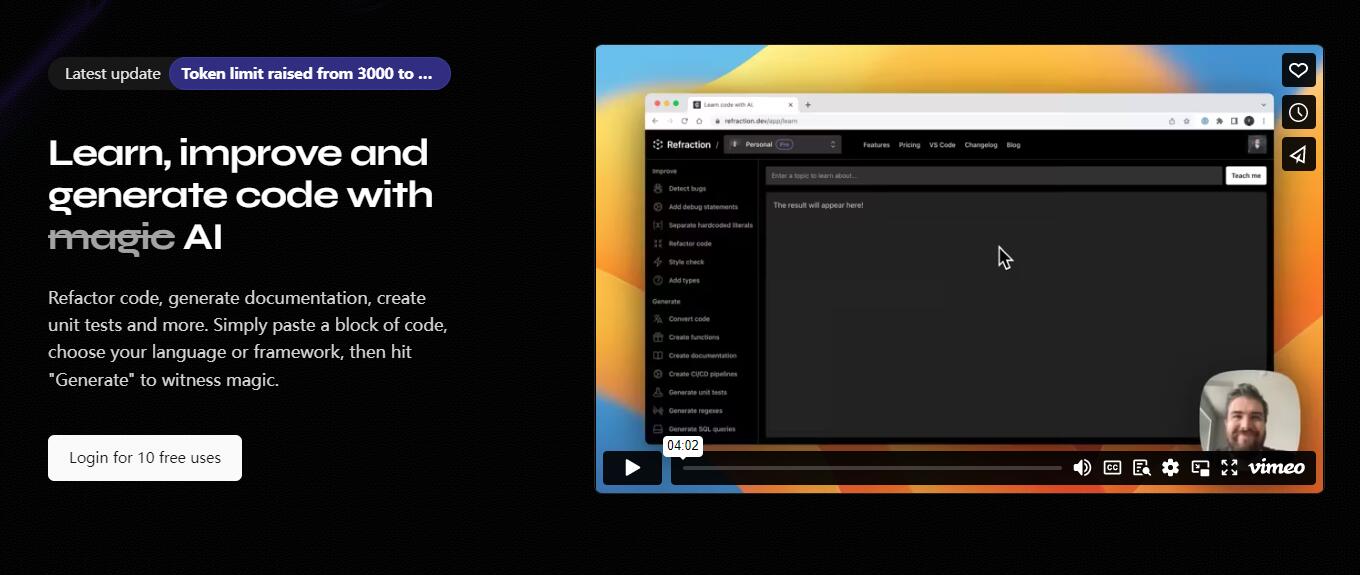
Task: Enable picture-in-picture mode
Action: [1200, 468]
